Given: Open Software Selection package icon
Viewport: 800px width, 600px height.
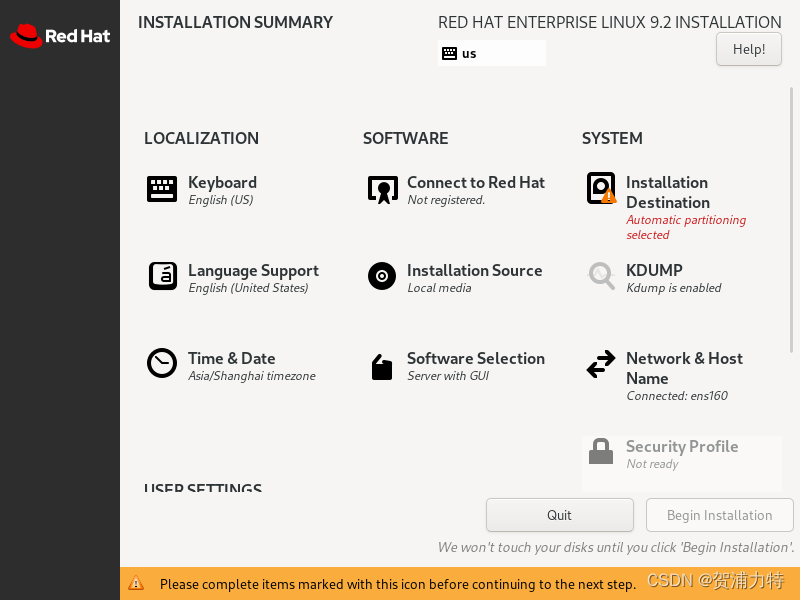Looking at the screenshot, I should click(381, 366).
